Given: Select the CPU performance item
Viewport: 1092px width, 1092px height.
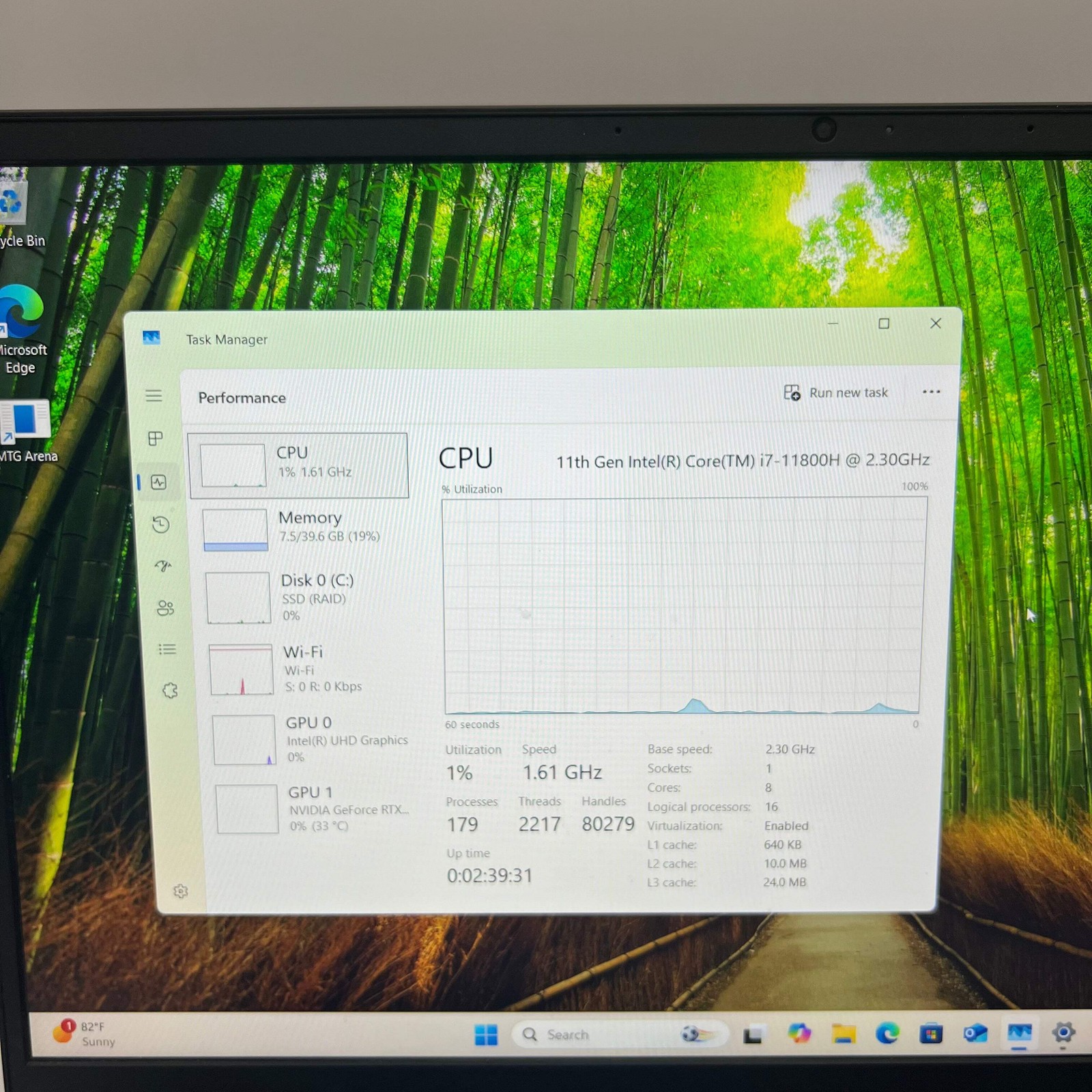Looking at the screenshot, I should pyautogui.click(x=298, y=465).
